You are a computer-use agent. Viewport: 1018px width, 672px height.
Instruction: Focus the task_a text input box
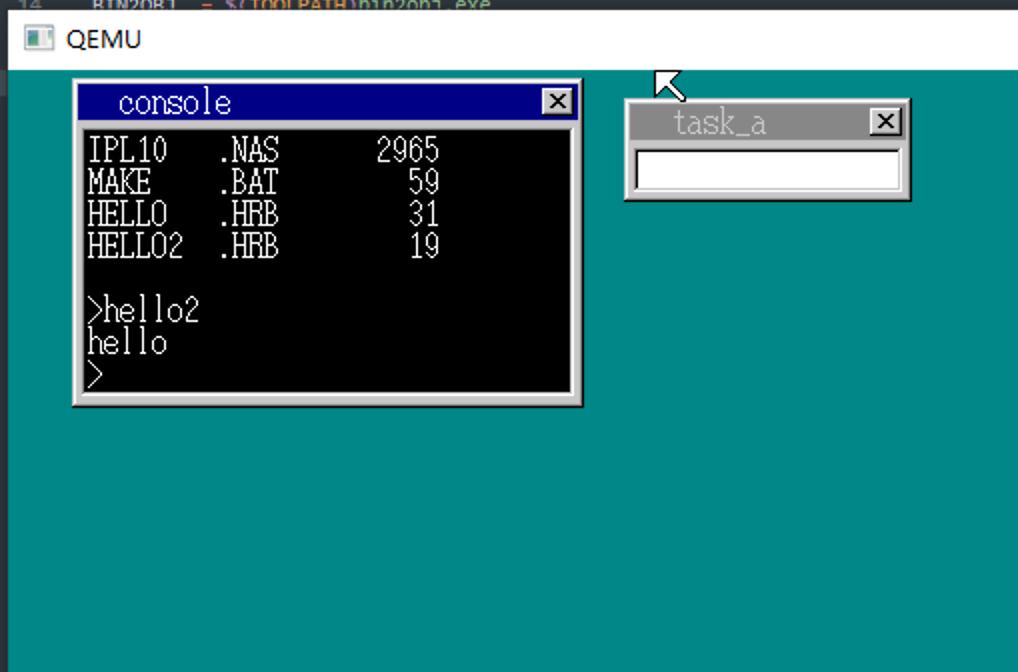767,170
